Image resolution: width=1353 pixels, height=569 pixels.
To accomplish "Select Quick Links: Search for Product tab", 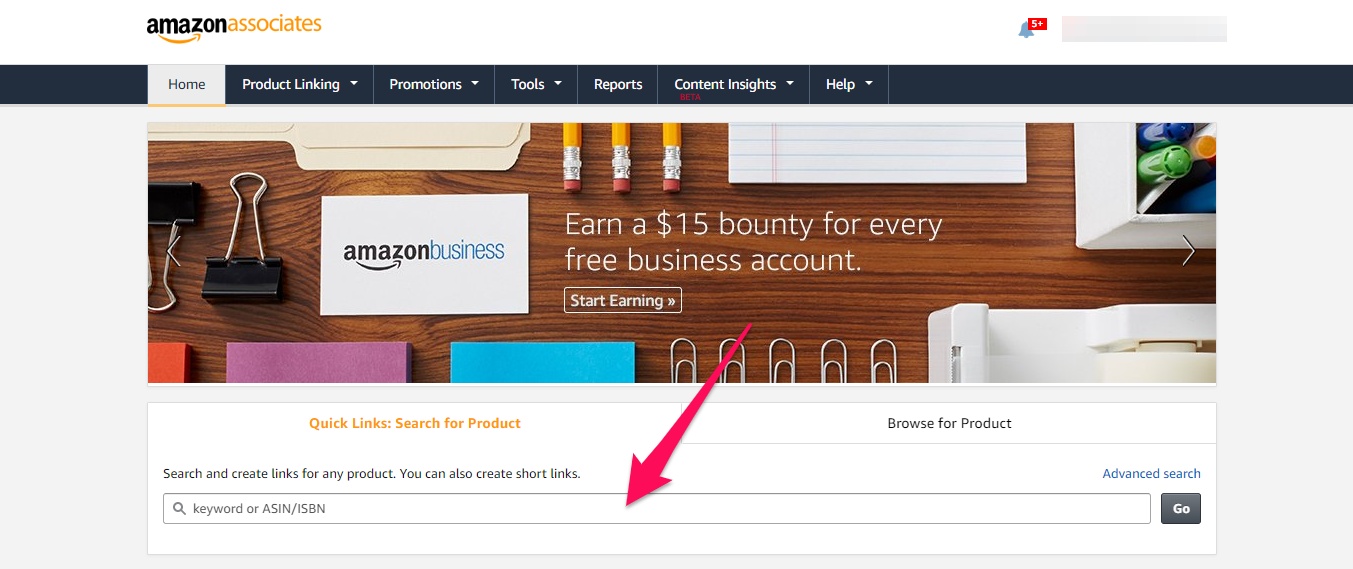I will click(414, 423).
